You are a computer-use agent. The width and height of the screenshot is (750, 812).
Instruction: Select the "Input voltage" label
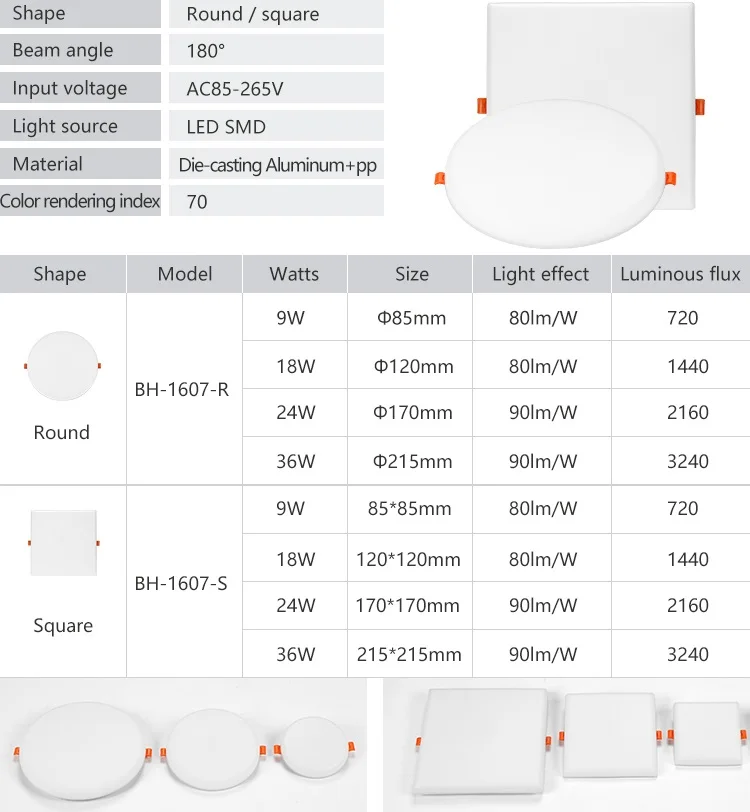coord(69,88)
